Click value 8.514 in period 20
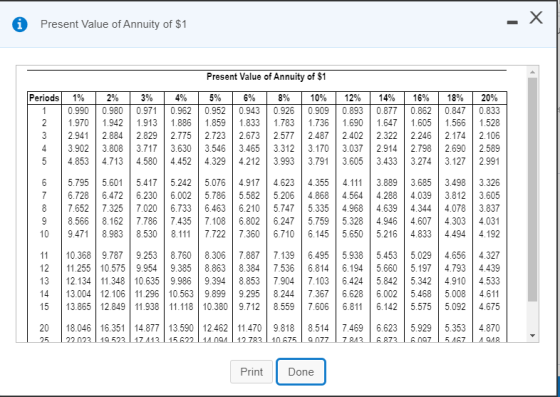Screen dimensions: 560x397 click(x=318, y=328)
